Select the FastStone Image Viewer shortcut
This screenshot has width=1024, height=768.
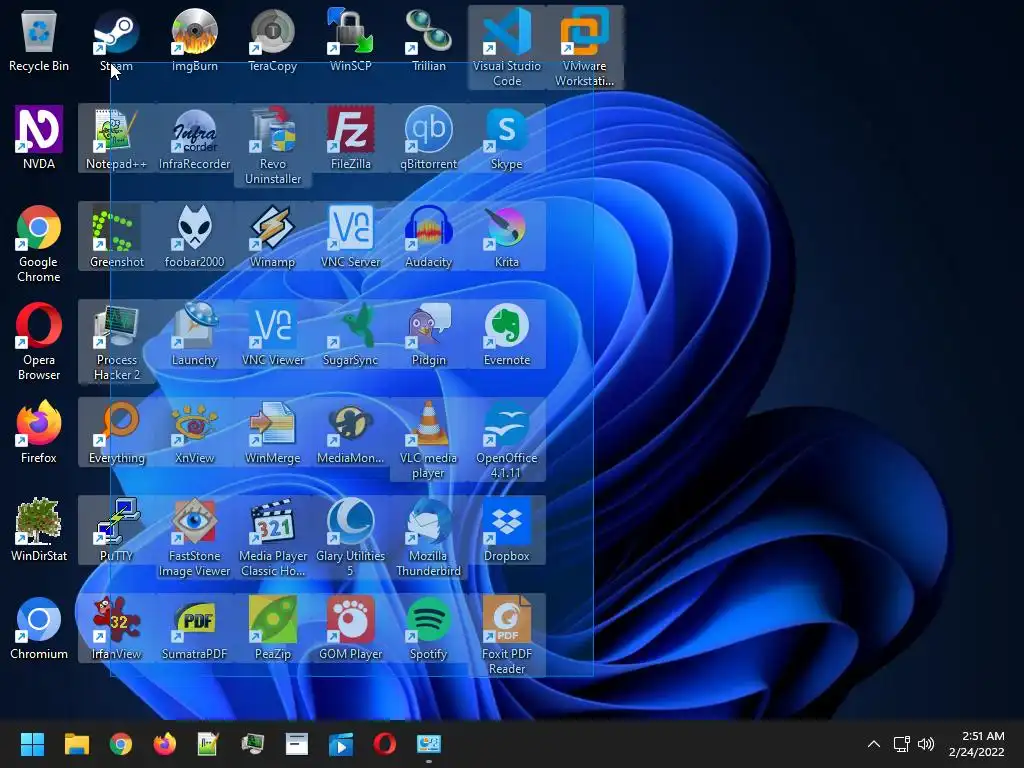(195, 537)
